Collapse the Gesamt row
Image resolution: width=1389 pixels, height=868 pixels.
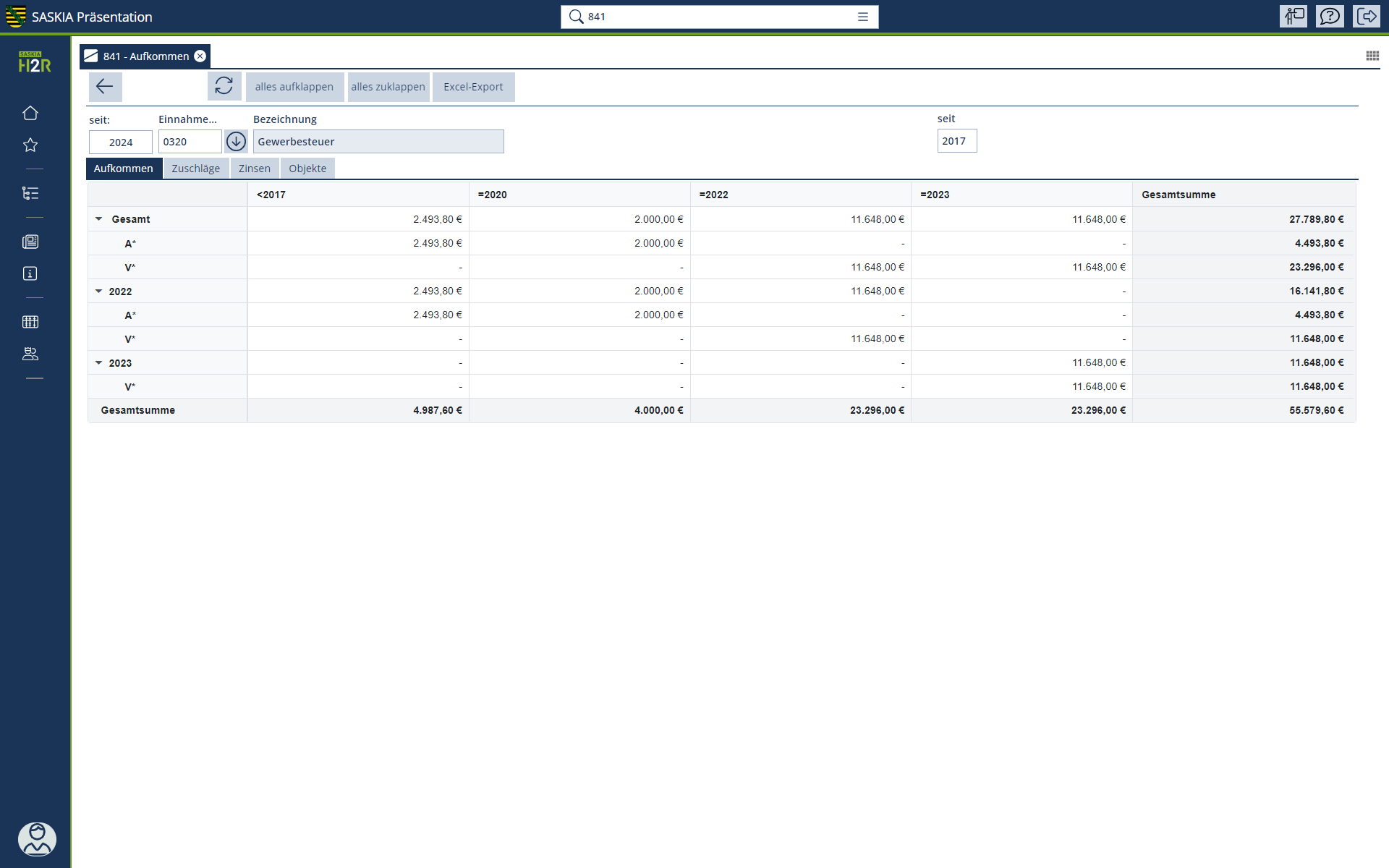(99, 219)
